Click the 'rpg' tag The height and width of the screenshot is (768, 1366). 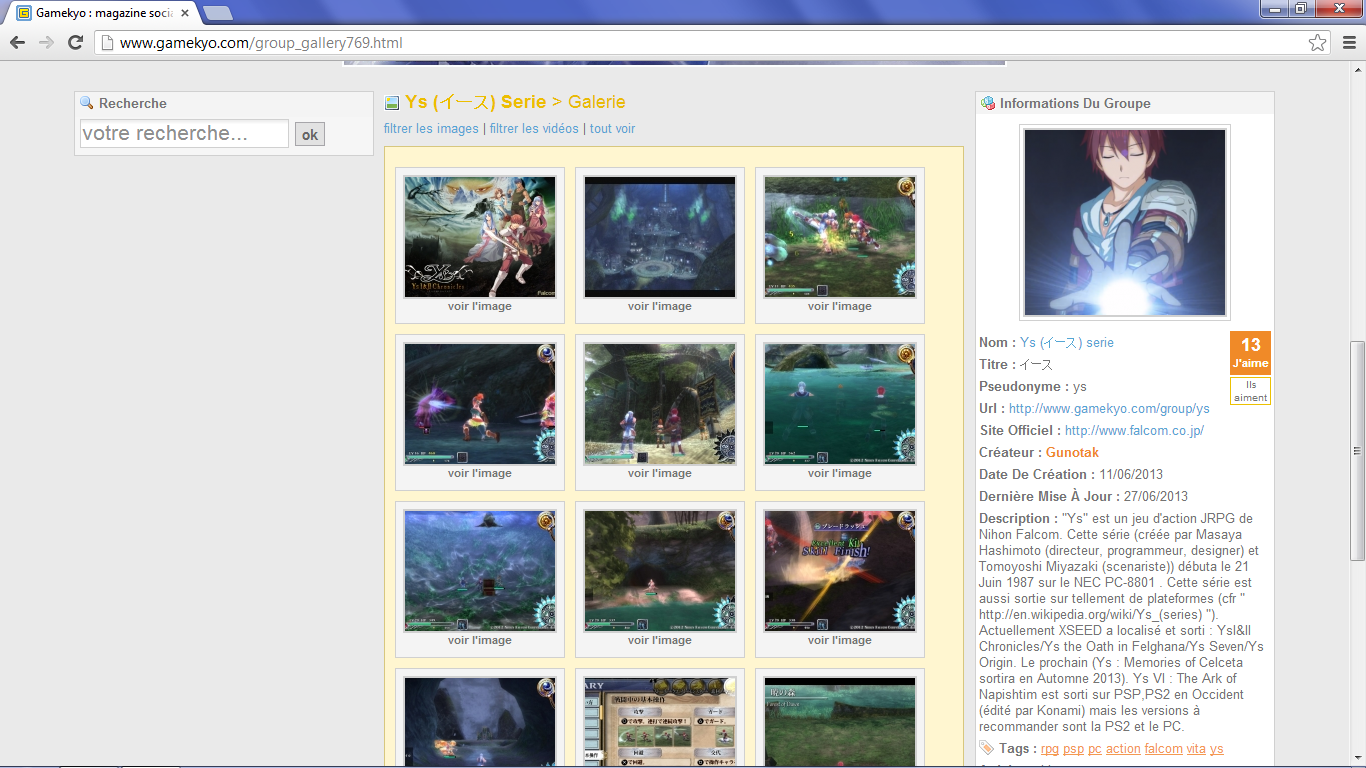1050,749
